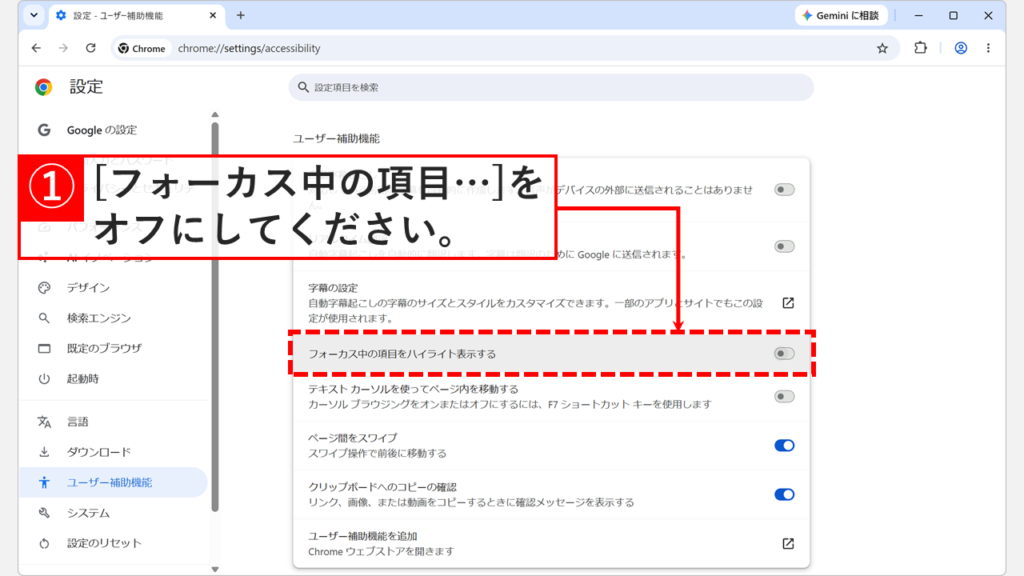Viewport: 1024px width, 576px height.
Task: Click the Chrome logo beside 設定
Action: tap(44, 87)
